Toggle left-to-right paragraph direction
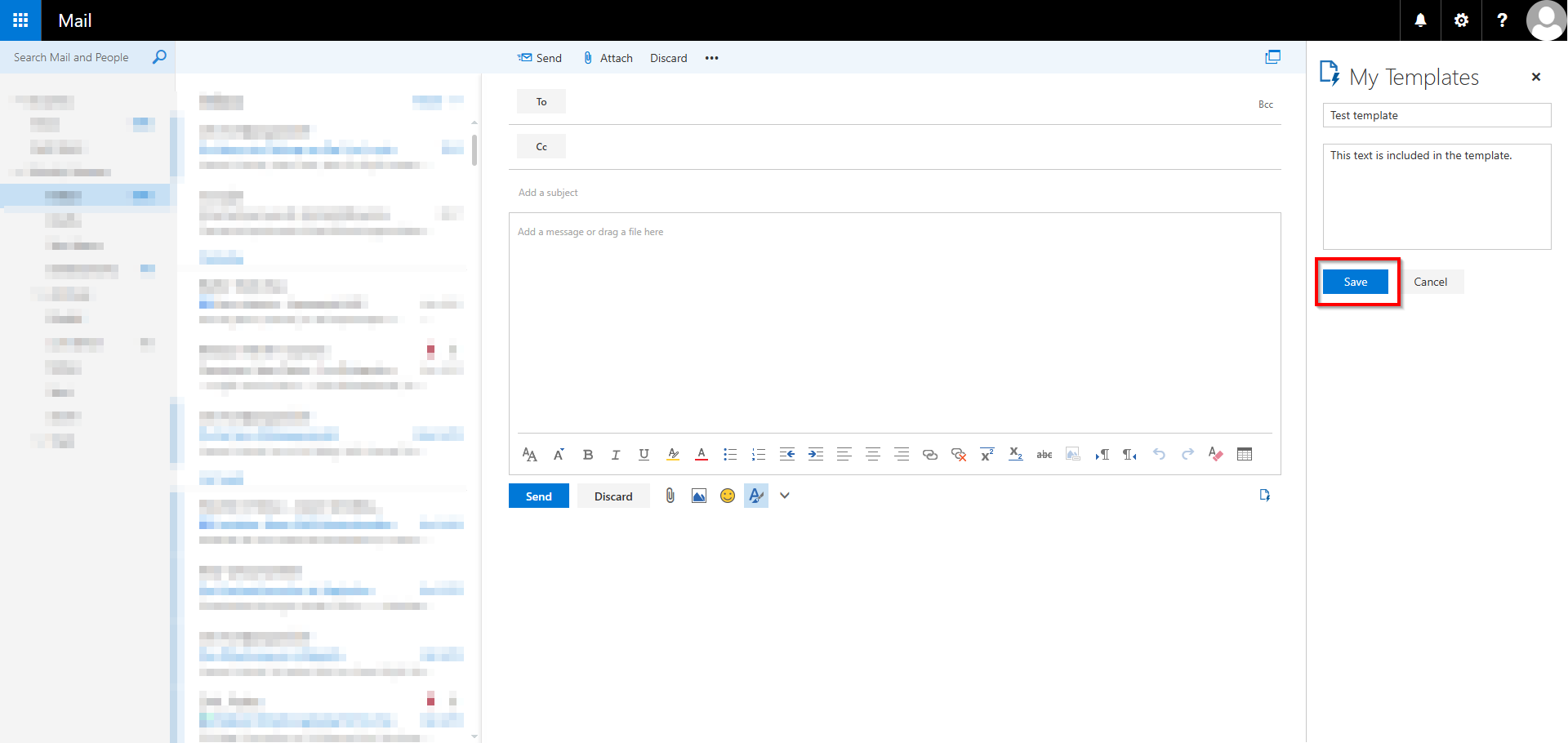The width and height of the screenshot is (1568, 743). pyautogui.click(x=1102, y=454)
